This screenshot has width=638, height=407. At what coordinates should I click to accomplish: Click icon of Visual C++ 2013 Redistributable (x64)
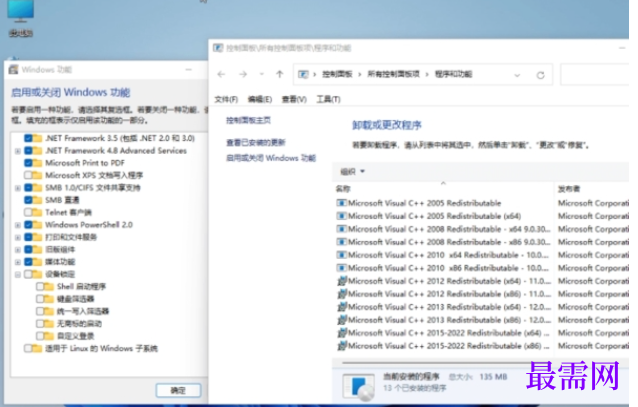[342, 307]
